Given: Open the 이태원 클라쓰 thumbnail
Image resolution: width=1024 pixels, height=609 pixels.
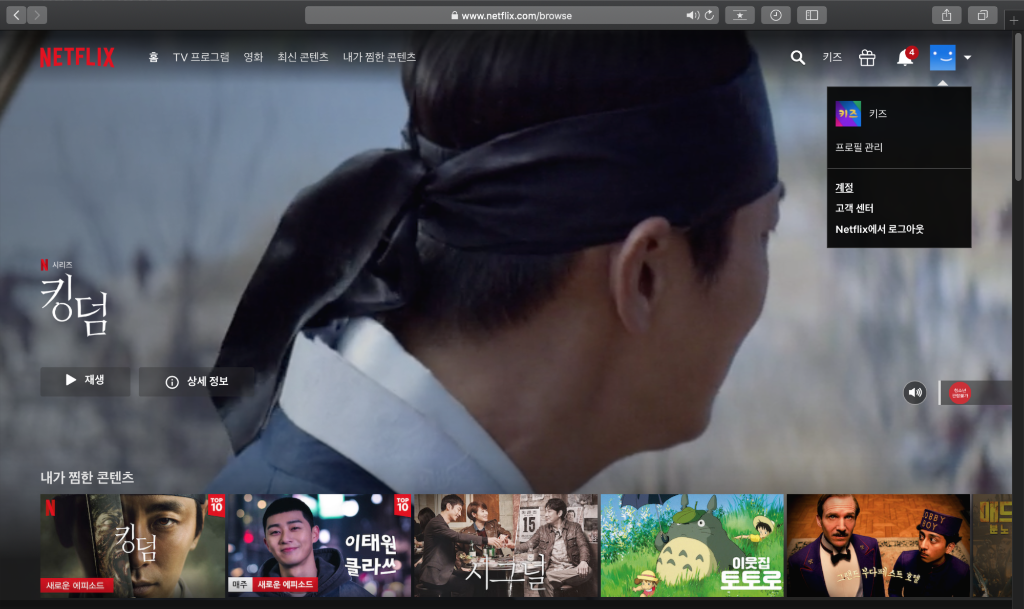Looking at the screenshot, I should [319, 545].
